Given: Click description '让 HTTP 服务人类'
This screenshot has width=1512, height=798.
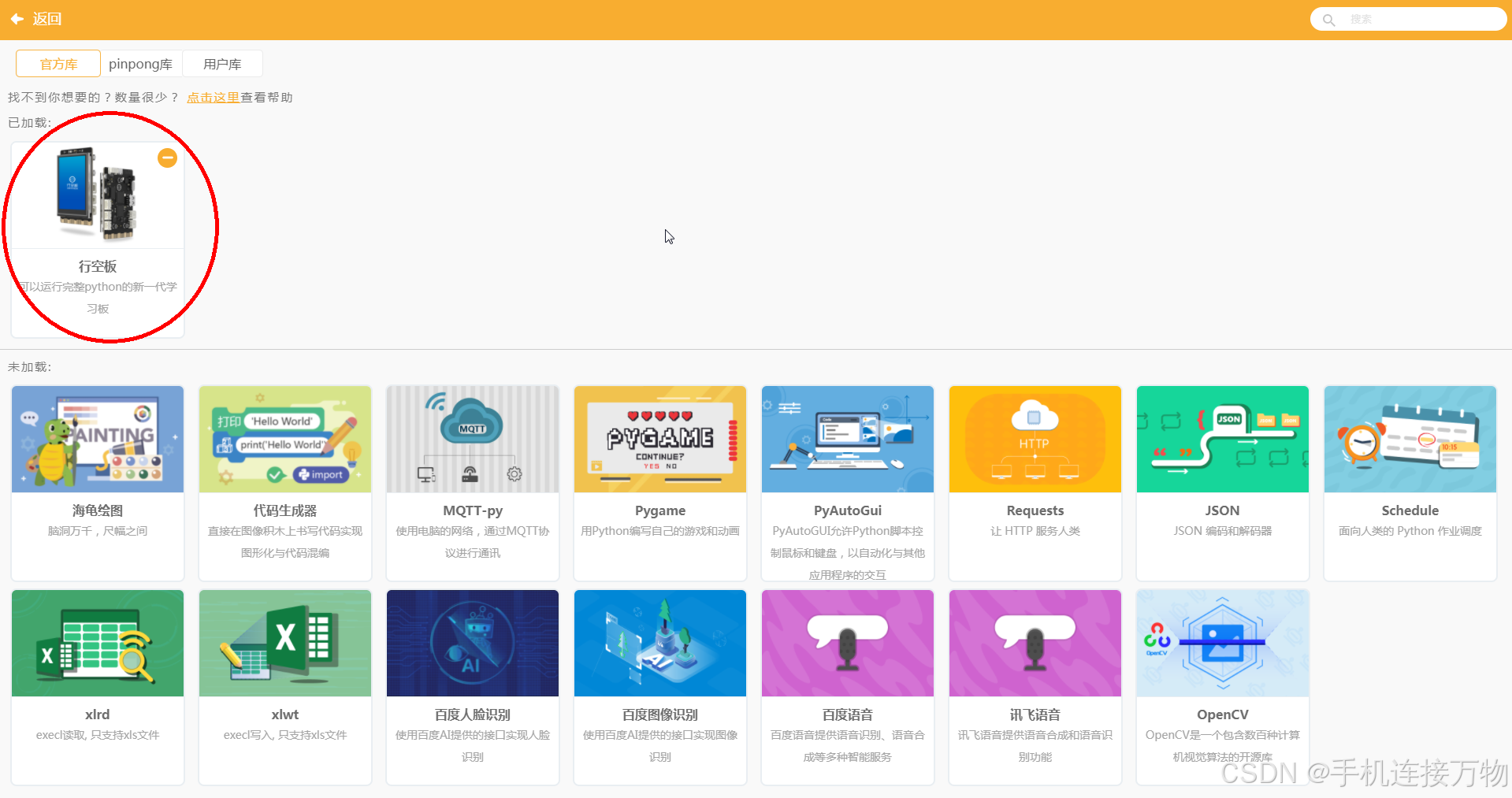Looking at the screenshot, I should [x=1035, y=531].
